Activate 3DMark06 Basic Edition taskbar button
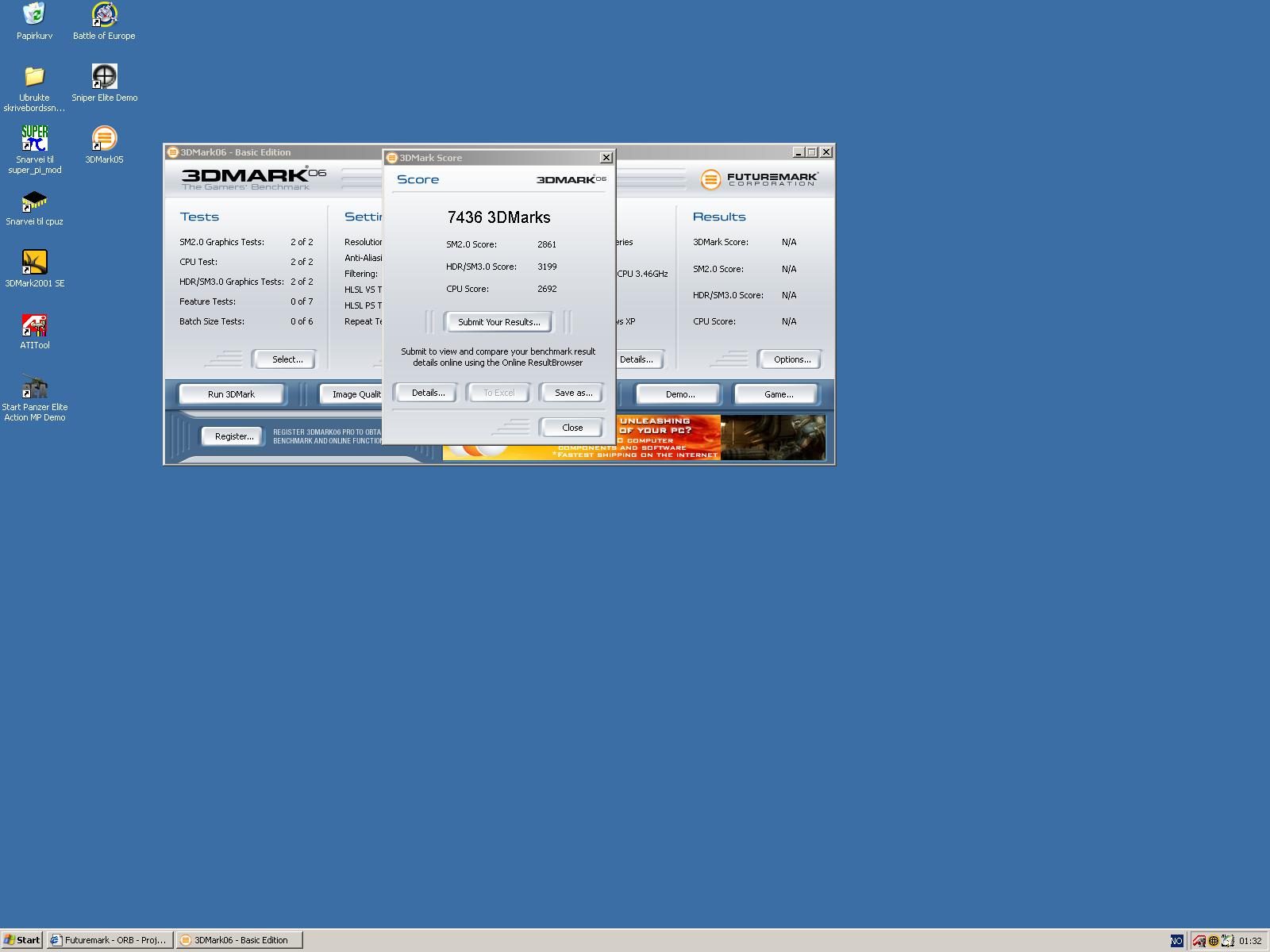 click(x=240, y=940)
